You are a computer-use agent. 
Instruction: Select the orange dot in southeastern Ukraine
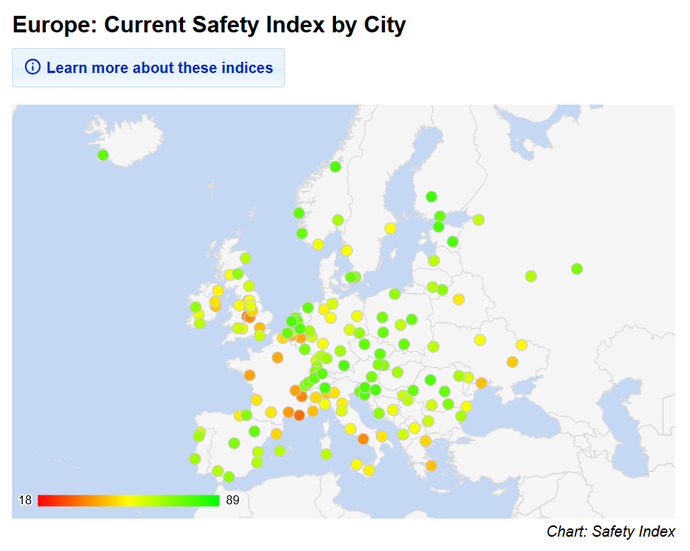(x=512, y=362)
